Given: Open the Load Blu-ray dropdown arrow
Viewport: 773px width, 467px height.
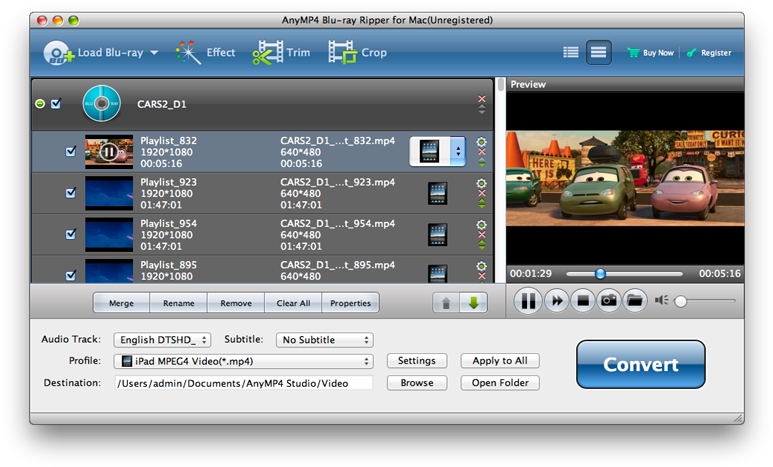Looking at the screenshot, I should [154, 53].
